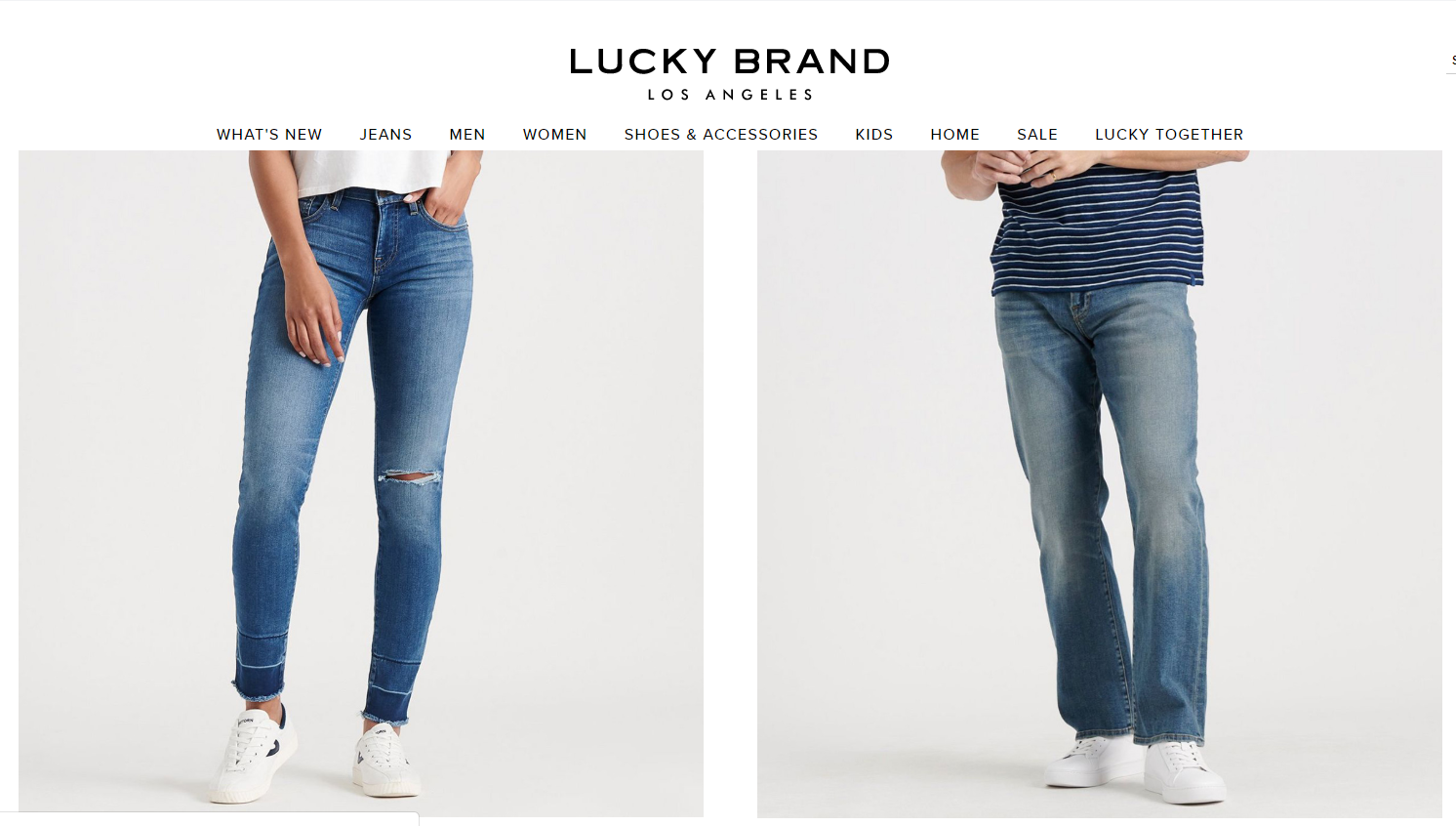1456x826 pixels.
Task: Open the Jeans navigation menu
Action: (385, 135)
